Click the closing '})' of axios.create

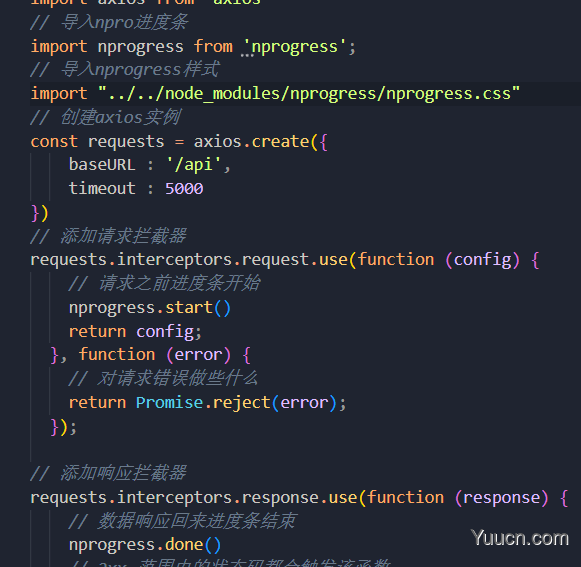pyautogui.click(x=40, y=213)
